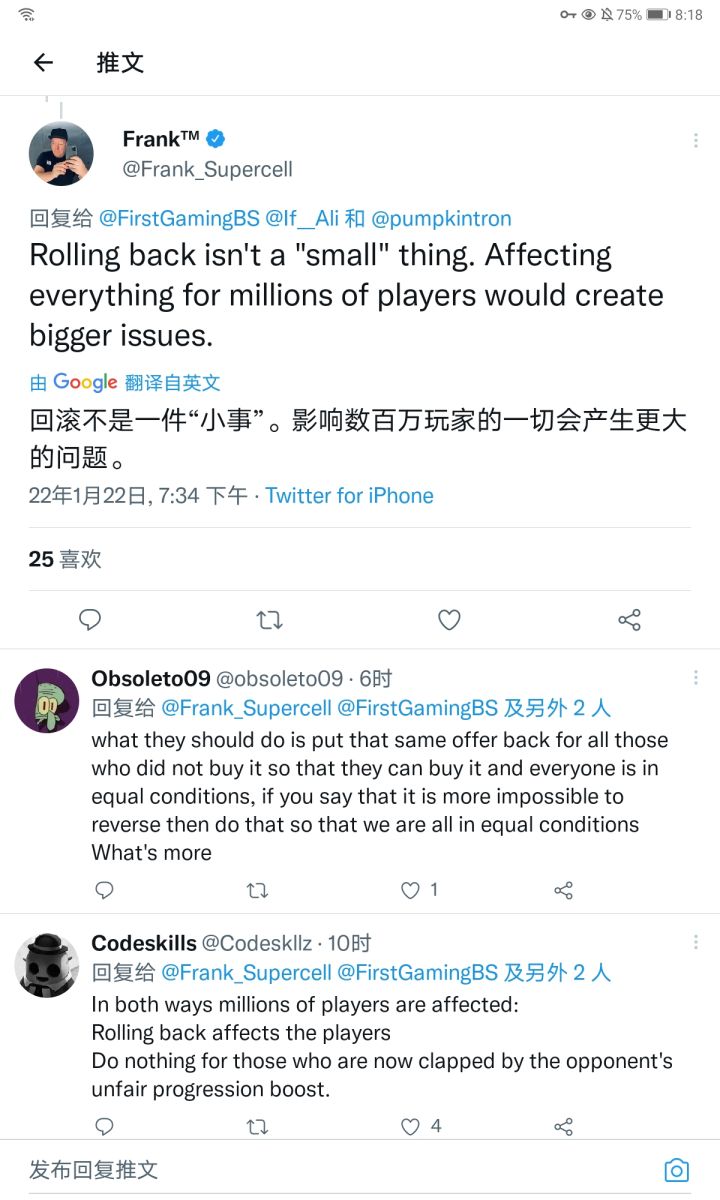
Task: Open more options on Codeskills' reply
Action: click(696, 942)
